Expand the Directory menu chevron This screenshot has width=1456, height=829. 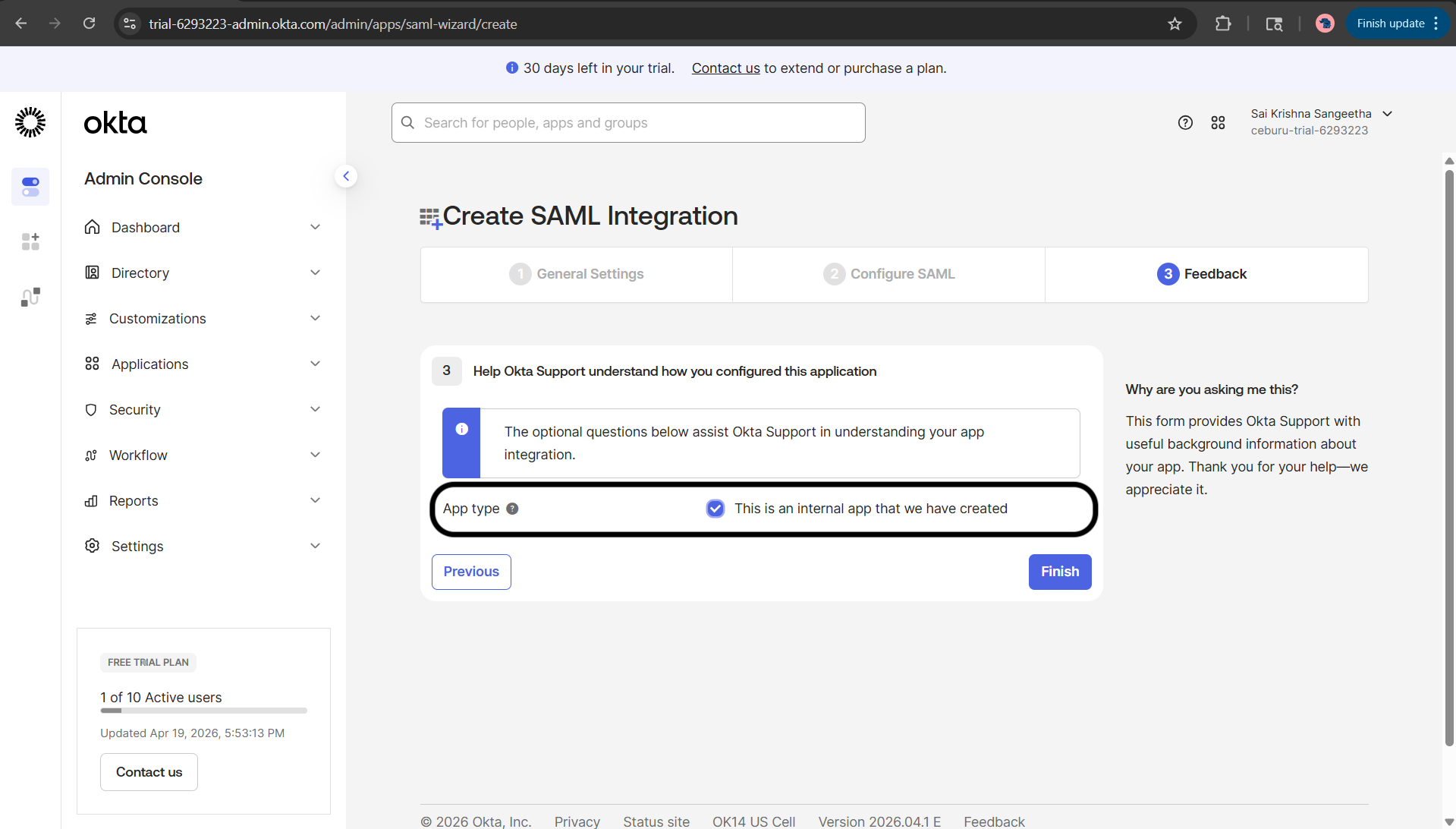tap(316, 273)
